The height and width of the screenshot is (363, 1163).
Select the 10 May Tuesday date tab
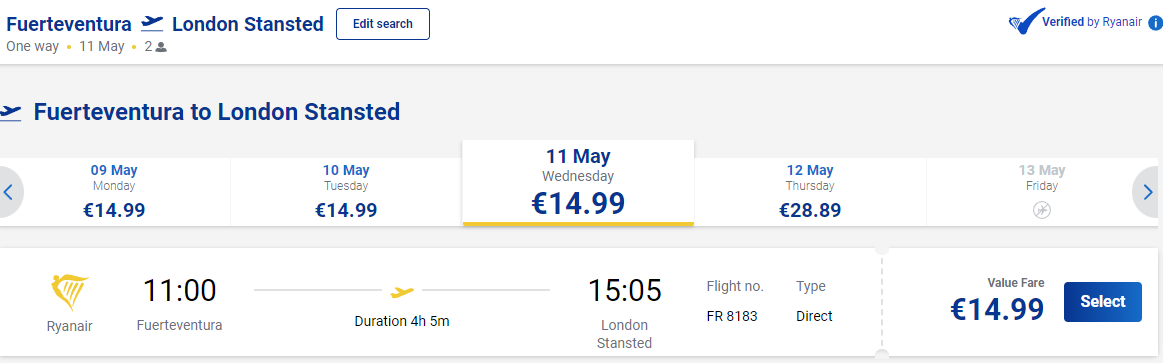346,192
